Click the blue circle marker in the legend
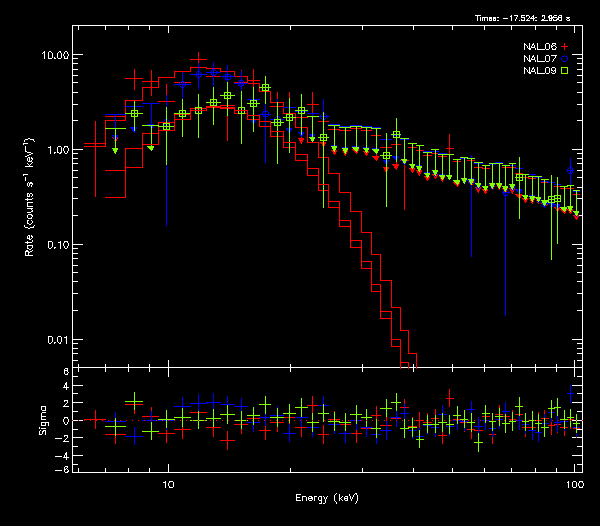 [x=565, y=59]
